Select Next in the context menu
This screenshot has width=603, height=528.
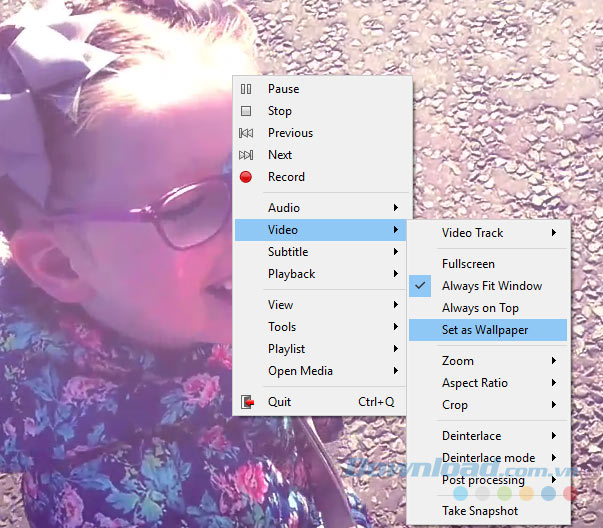click(321, 155)
